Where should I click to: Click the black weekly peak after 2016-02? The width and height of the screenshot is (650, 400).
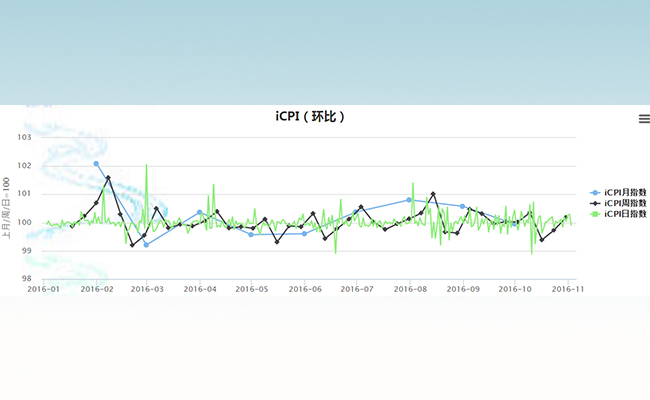(x=108, y=178)
